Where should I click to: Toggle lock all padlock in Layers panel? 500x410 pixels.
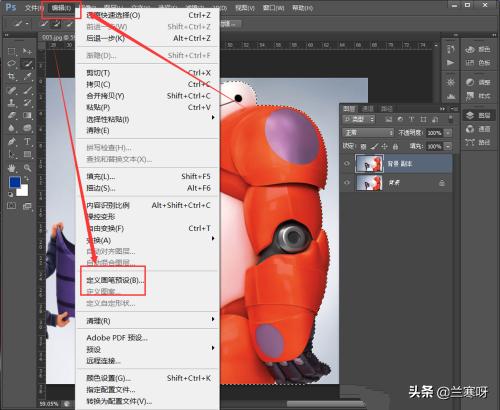coord(395,146)
